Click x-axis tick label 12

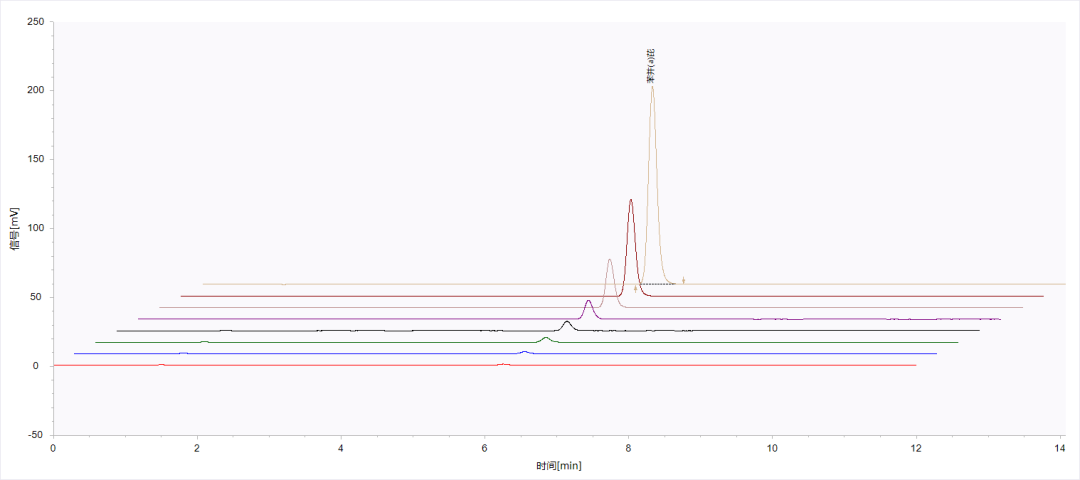tap(916, 446)
